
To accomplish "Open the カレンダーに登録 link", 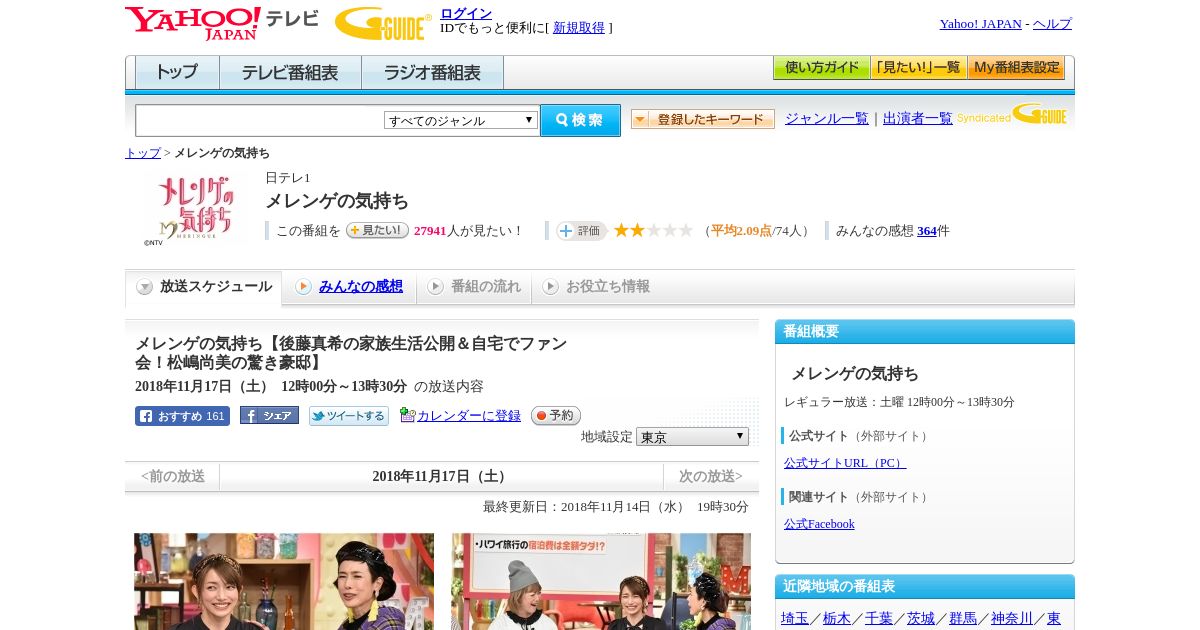I will coord(469,416).
